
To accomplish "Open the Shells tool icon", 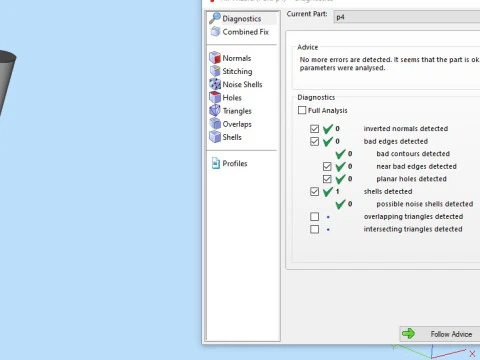I will pos(215,137).
